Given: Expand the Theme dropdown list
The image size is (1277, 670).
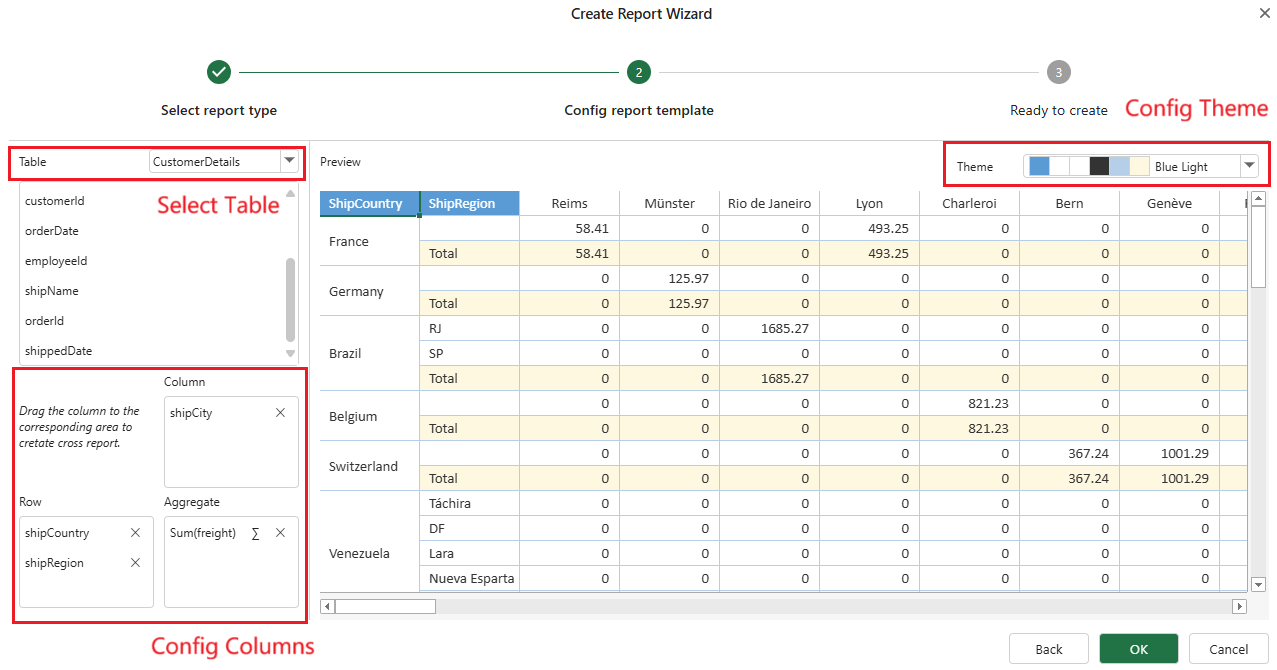Looking at the screenshot, I should point(1249,166).
